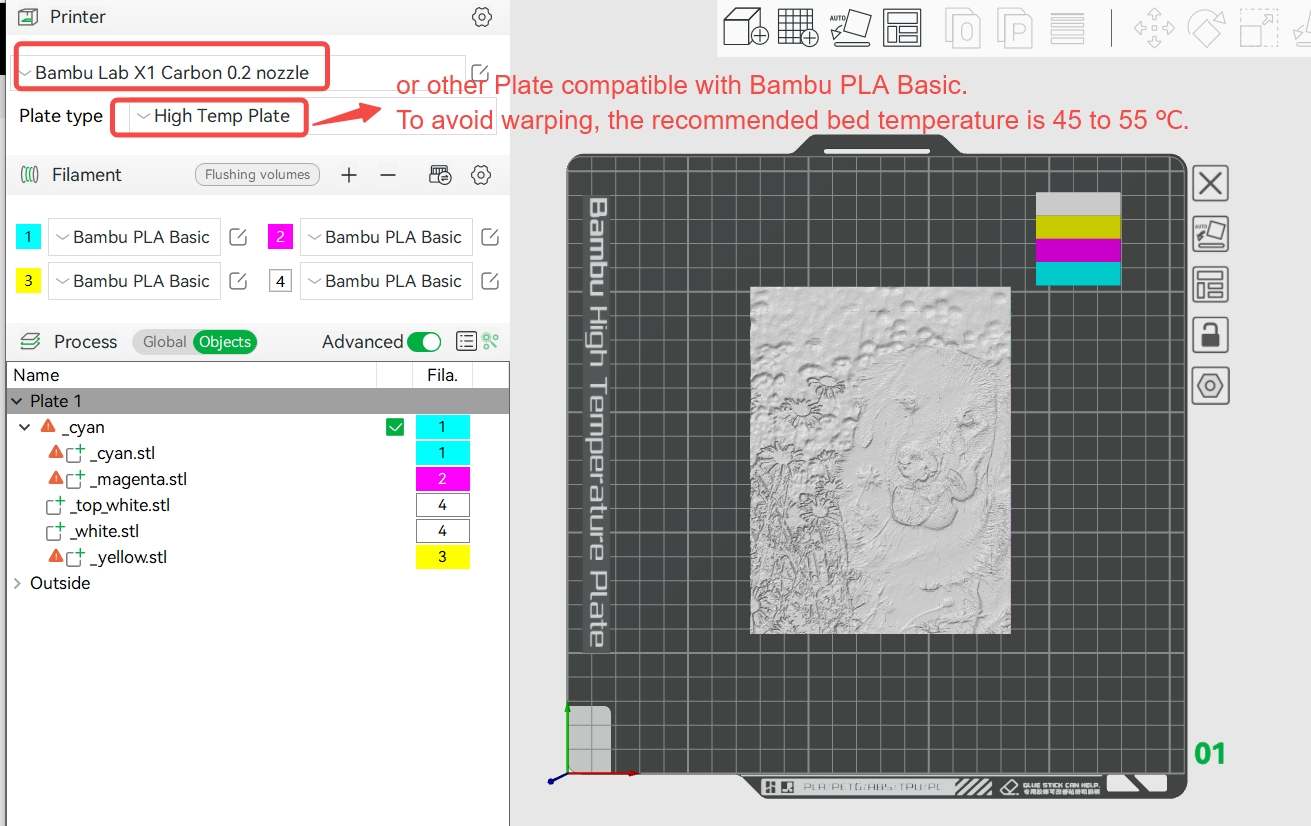Change filament cell for _yellow.stl
The image size is (1311, 826).
pos(442,557)
